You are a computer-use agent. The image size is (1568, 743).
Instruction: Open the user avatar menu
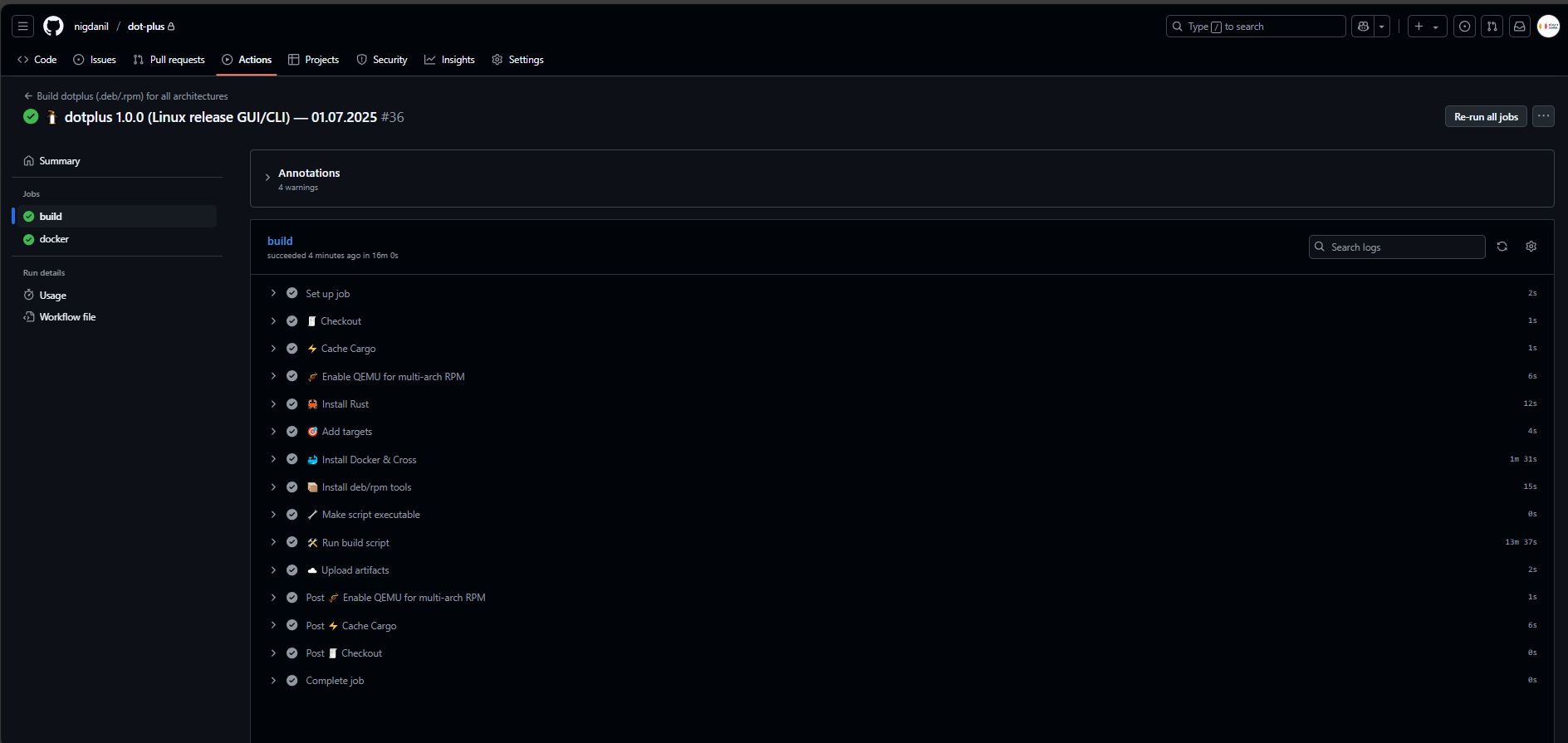1549,27
